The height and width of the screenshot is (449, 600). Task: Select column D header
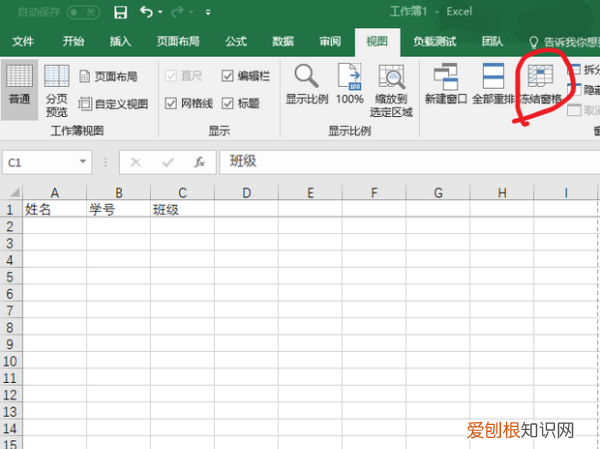pos(246,193)
